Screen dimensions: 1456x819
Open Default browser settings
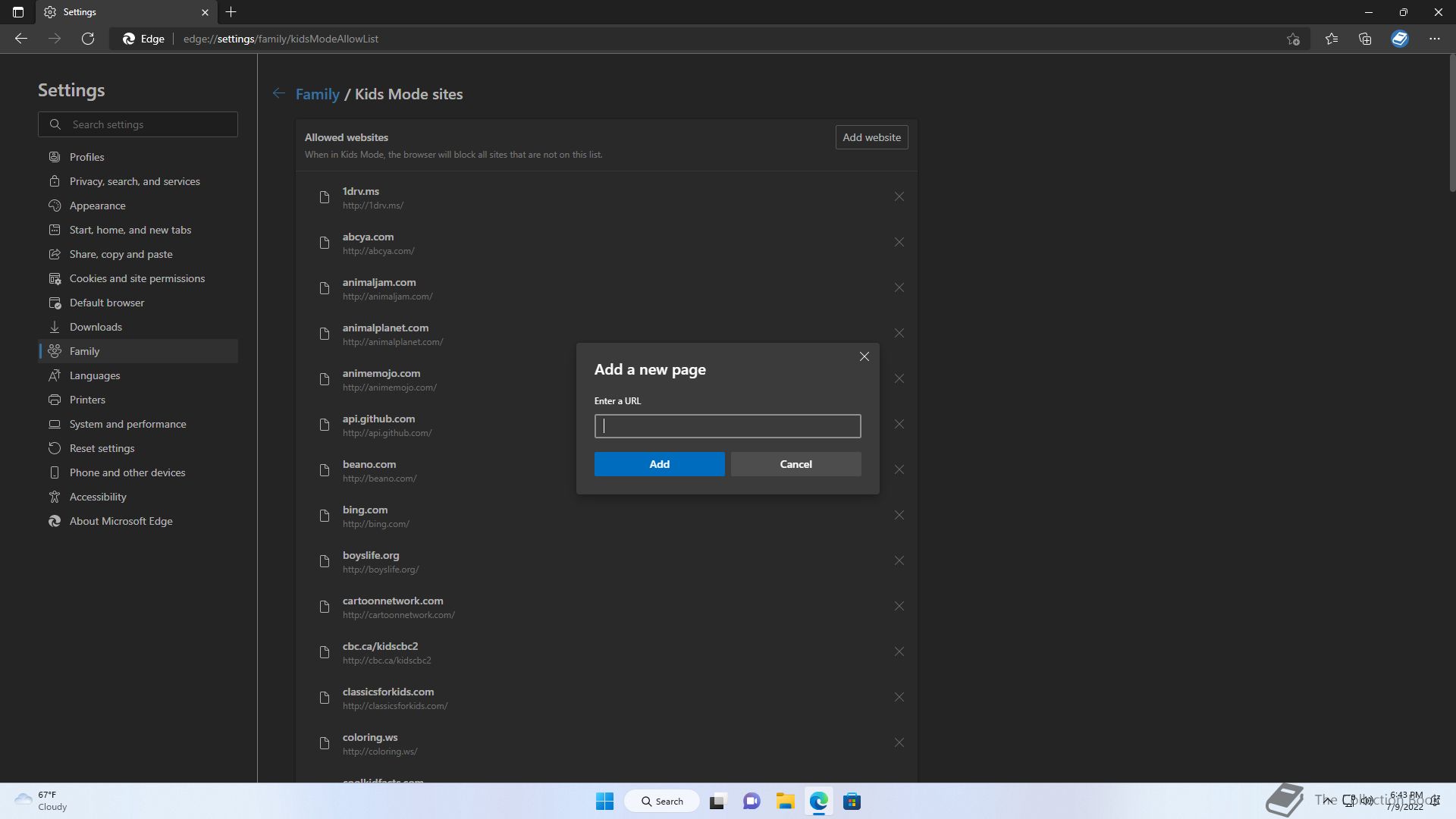pos(138,303)
